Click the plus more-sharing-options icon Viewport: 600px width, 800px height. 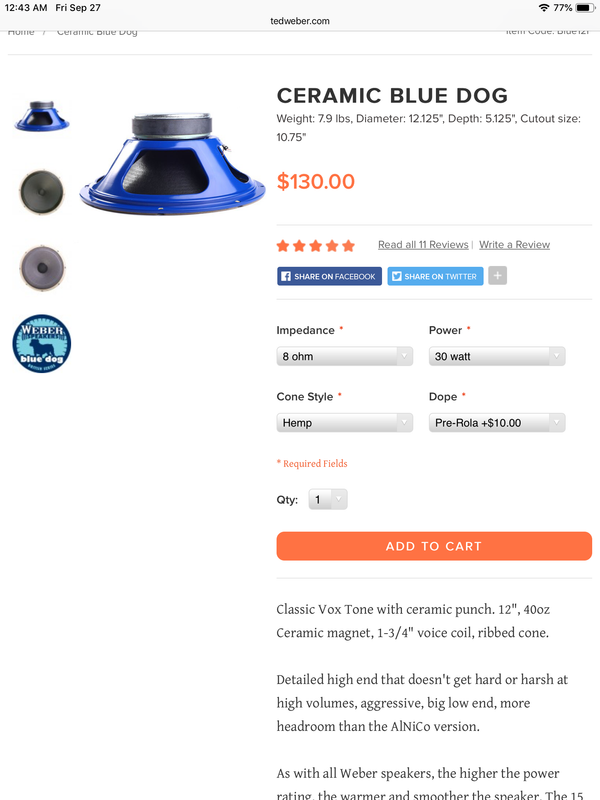497,276
